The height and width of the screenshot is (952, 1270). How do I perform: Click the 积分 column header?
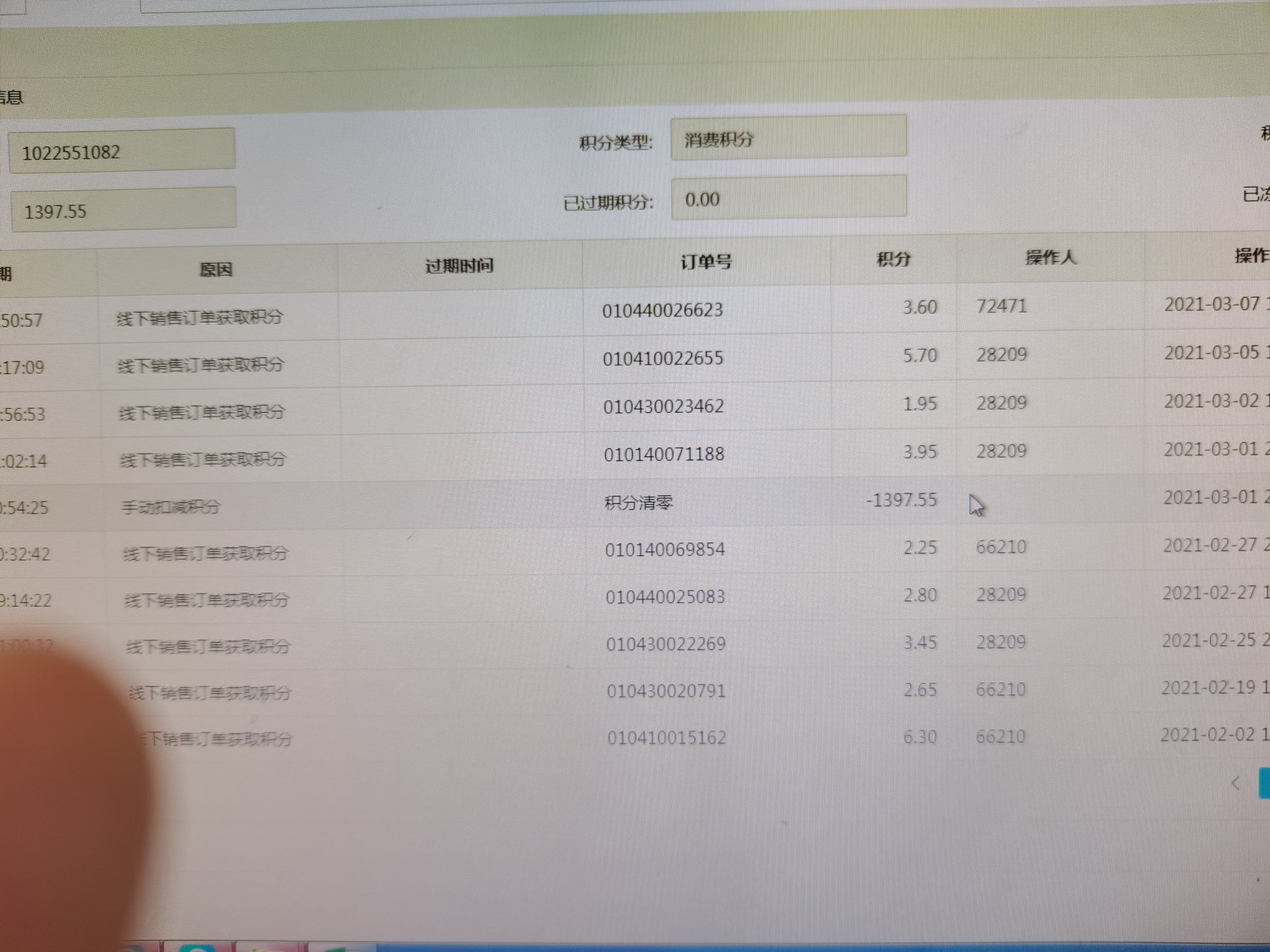coord(893,259)
